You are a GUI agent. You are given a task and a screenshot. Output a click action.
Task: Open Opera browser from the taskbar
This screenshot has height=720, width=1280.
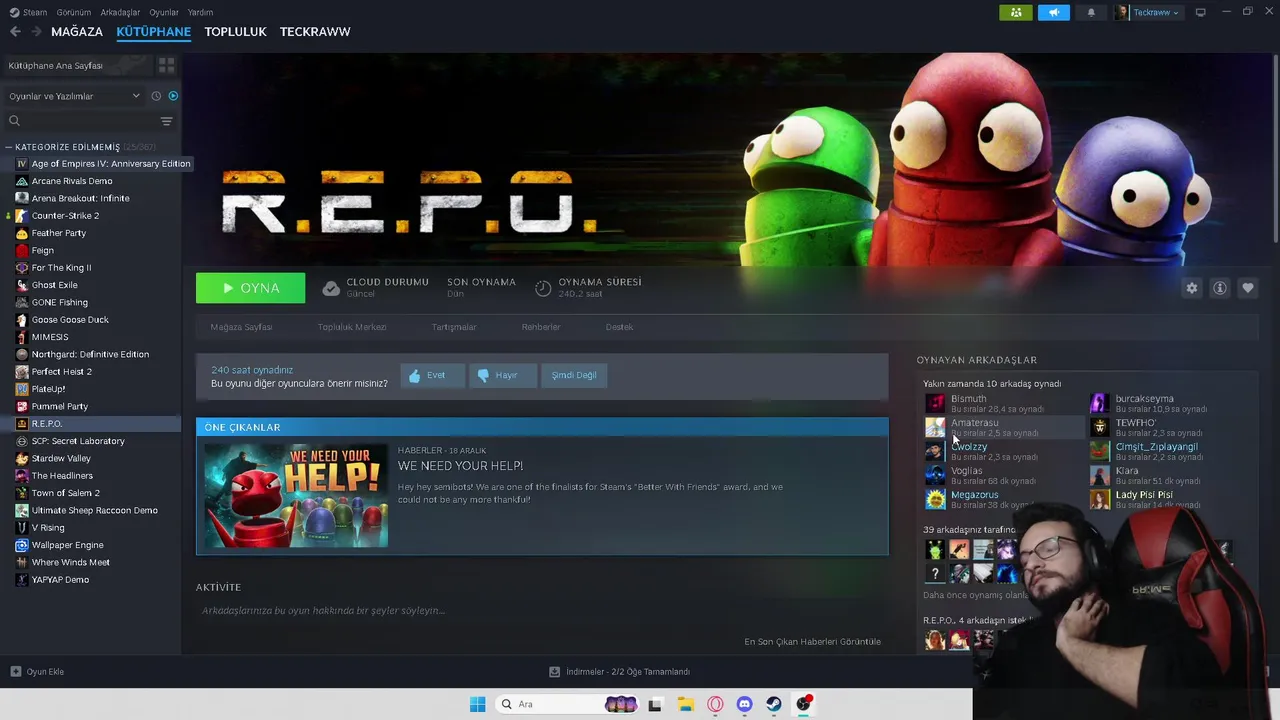coord(715,704)
